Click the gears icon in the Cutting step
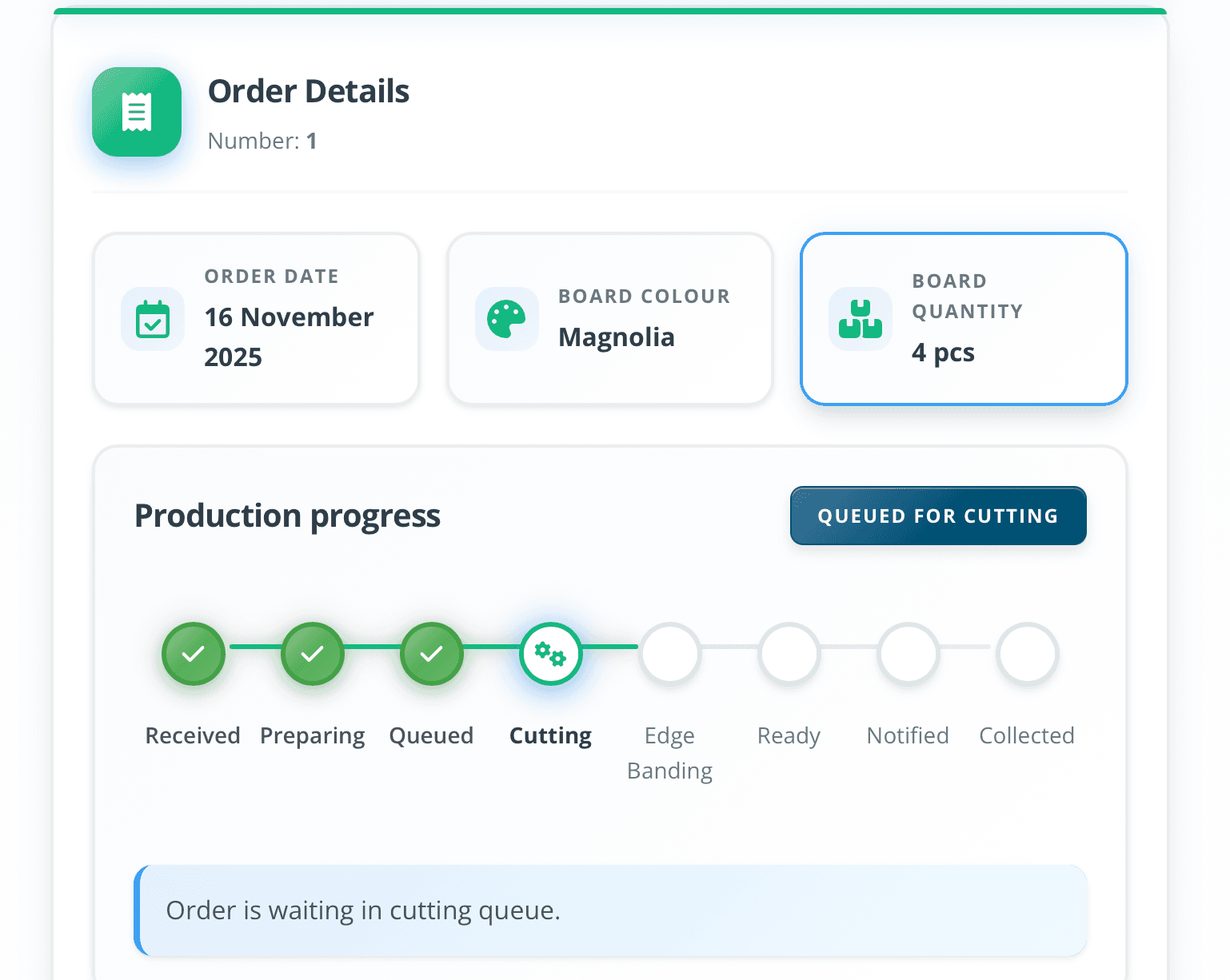 point(550,654)
